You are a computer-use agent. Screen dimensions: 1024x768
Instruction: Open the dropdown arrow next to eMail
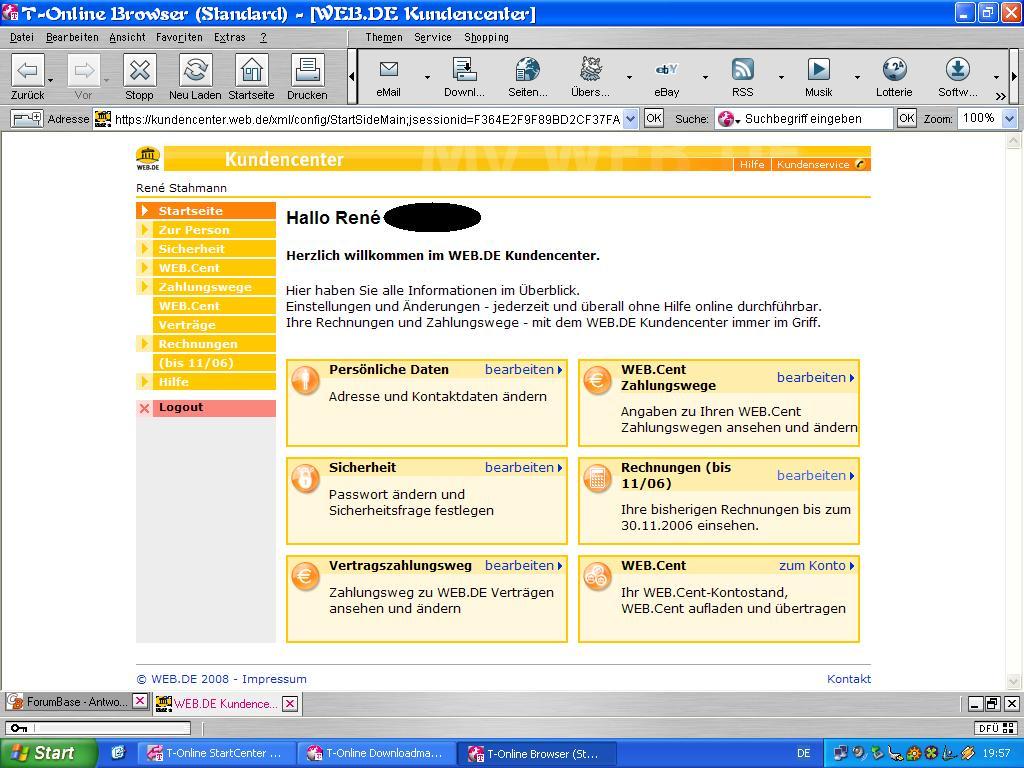427,77
